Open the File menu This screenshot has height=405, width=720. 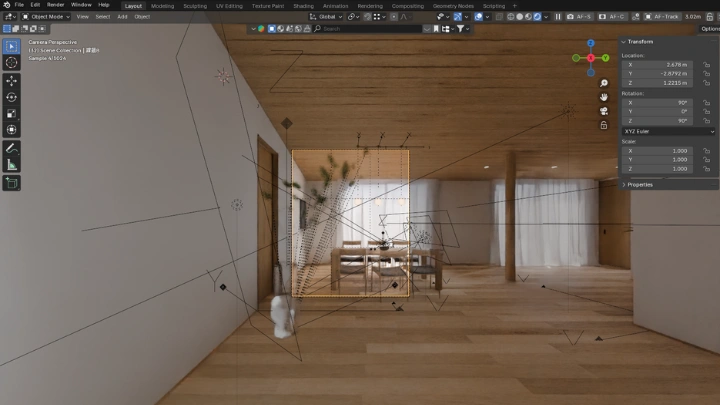coord(19,5)
